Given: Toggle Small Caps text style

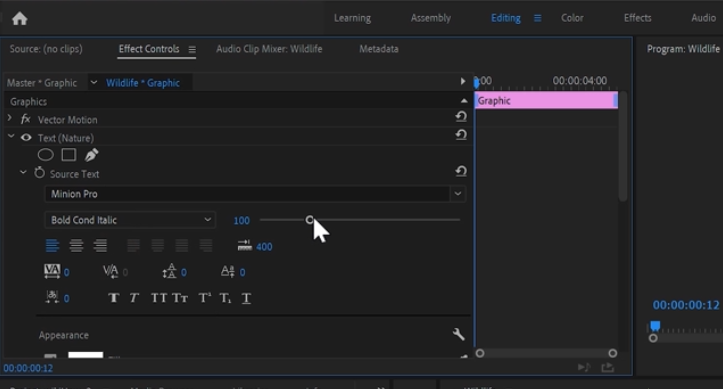Looking at the screenshot, I should pyautogui.click(x=180, y=298).
